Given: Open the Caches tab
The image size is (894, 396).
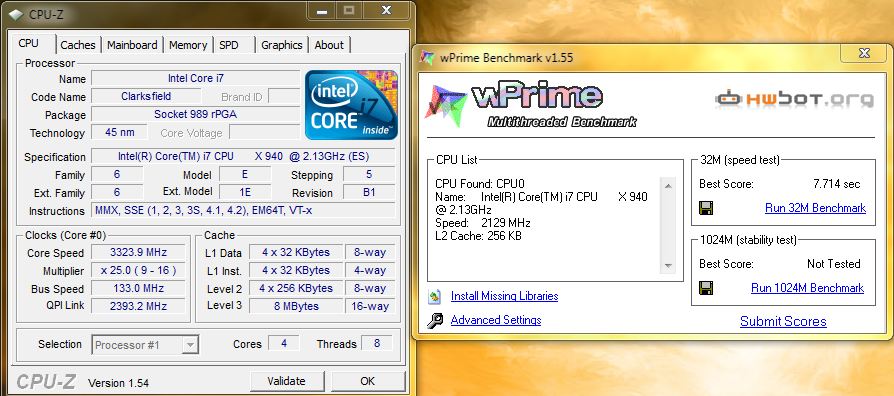Looking at the screenshot, I should click(78, 45).
